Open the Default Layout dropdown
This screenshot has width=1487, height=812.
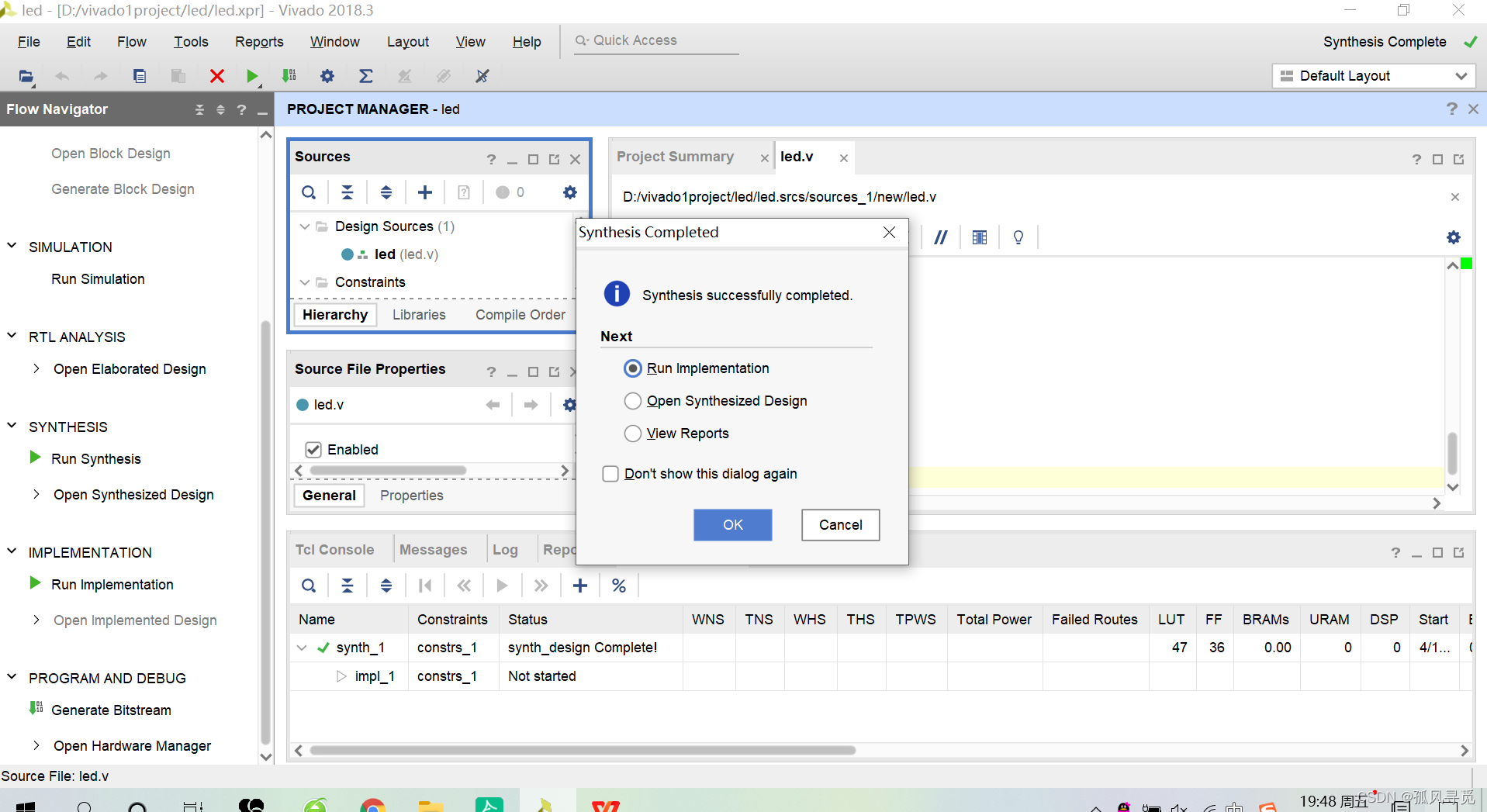1374,76
